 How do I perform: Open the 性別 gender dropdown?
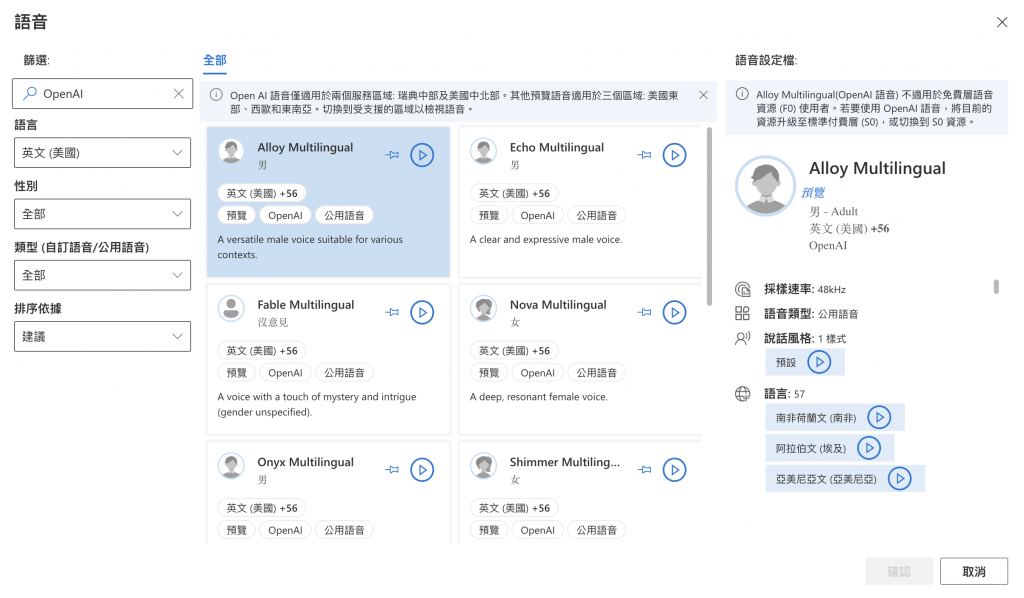103,214
